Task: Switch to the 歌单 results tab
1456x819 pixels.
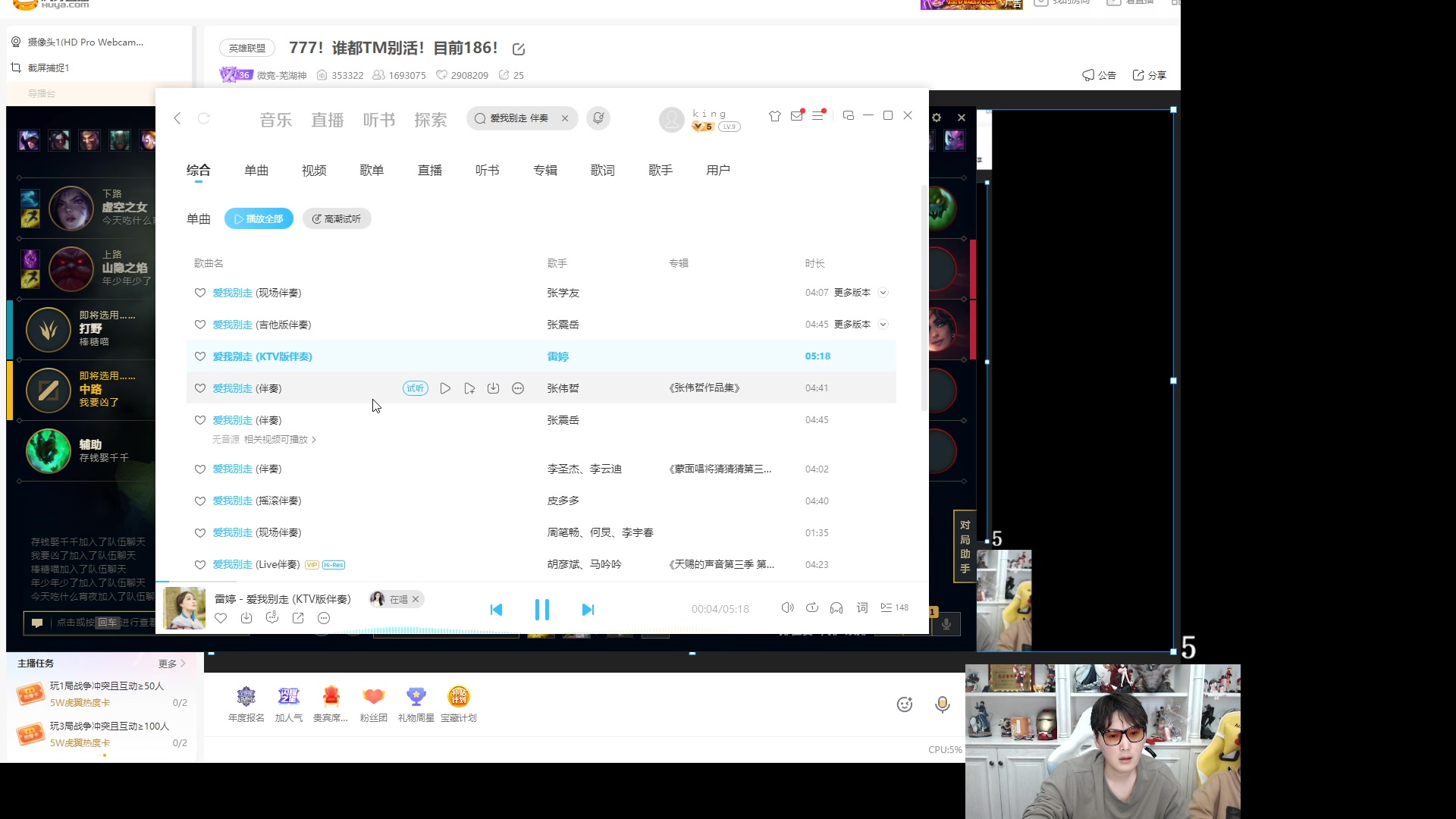Action: coord(372,171)
